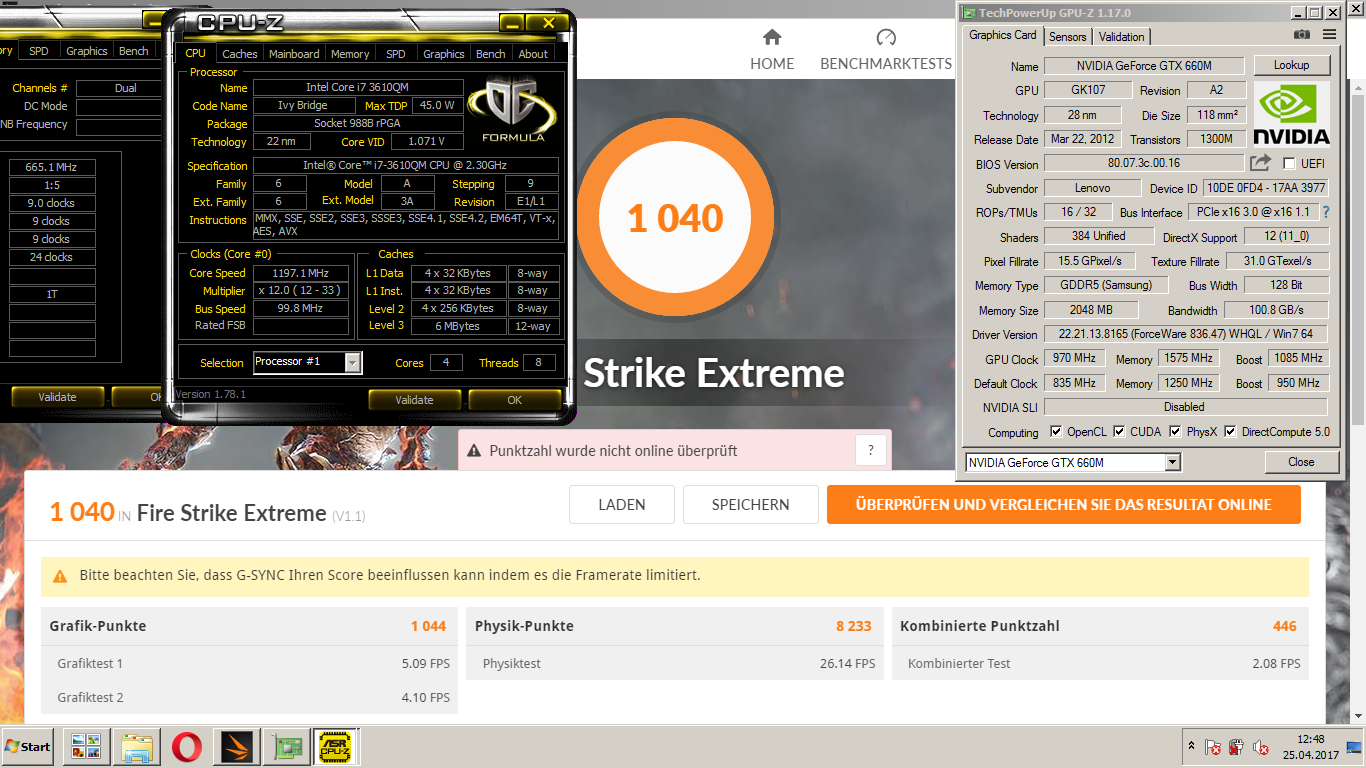This screenshot has width=1366, height=768.
Task: Switch to GPU-Z in the taskbar
Action: pyautogui.click(x=288, y=747)
